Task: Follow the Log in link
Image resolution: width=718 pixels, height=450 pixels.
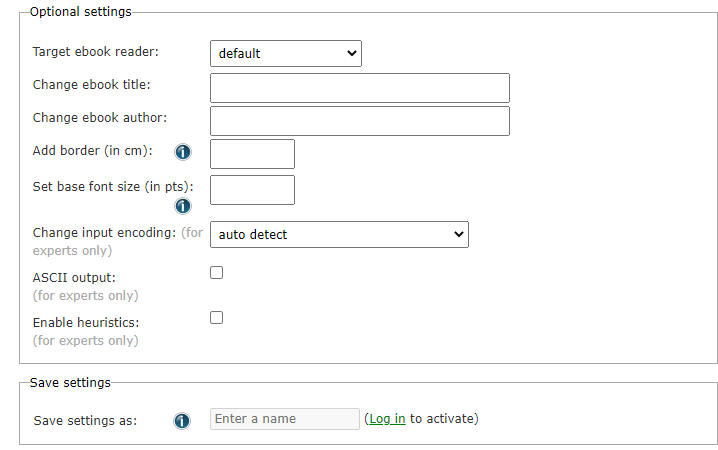Action: [387, 419]
